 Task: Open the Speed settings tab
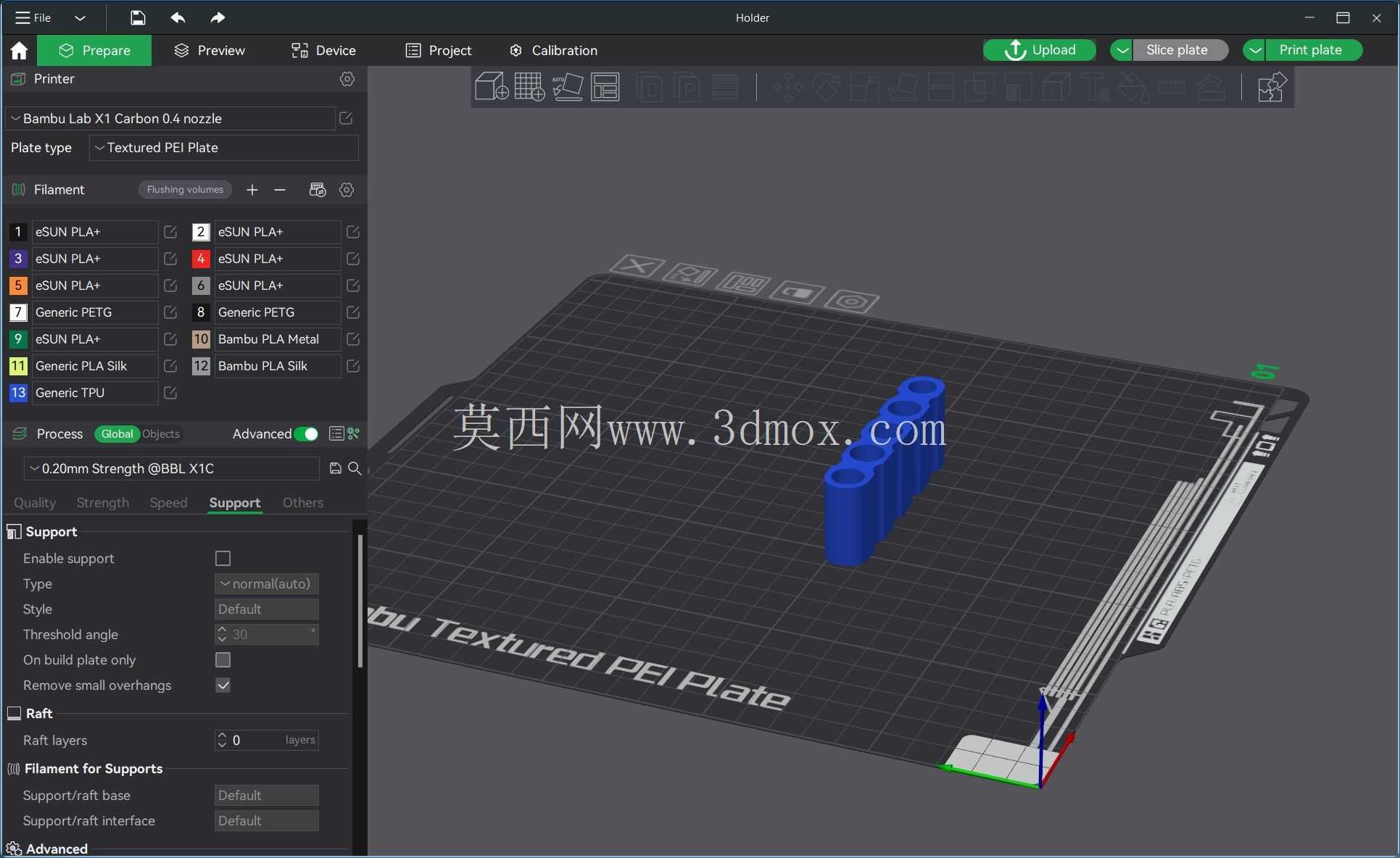(x=168, y=503)
